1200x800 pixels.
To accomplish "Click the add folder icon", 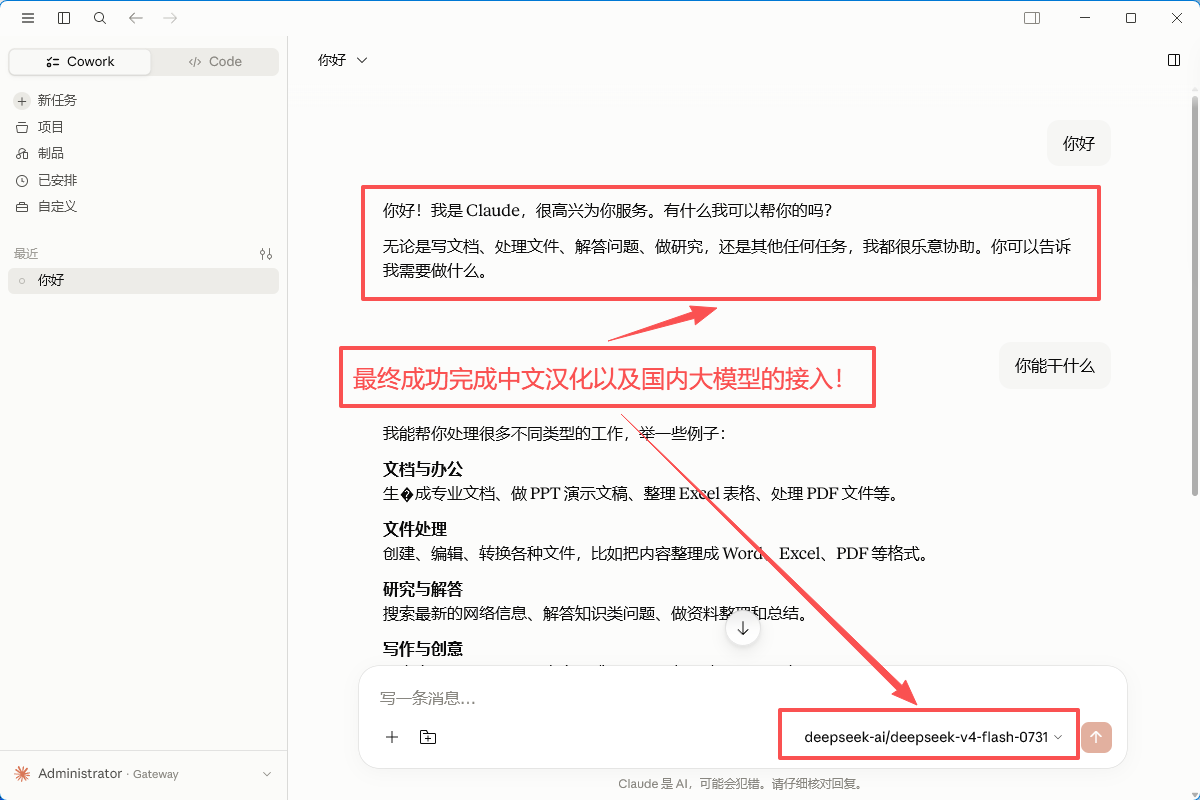I will [428, 737].
